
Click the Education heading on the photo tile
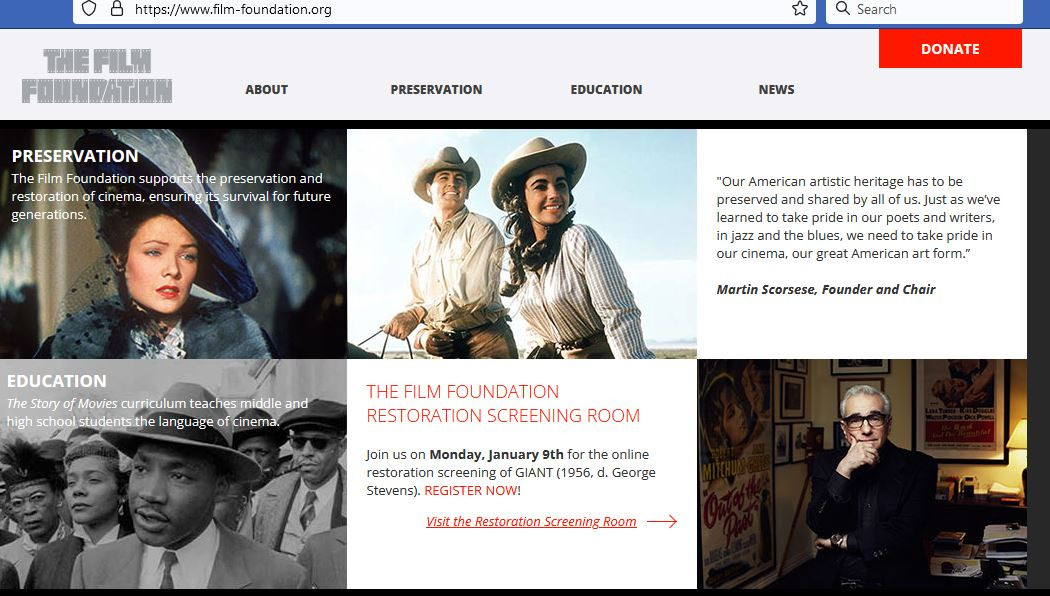pos(57,381)
